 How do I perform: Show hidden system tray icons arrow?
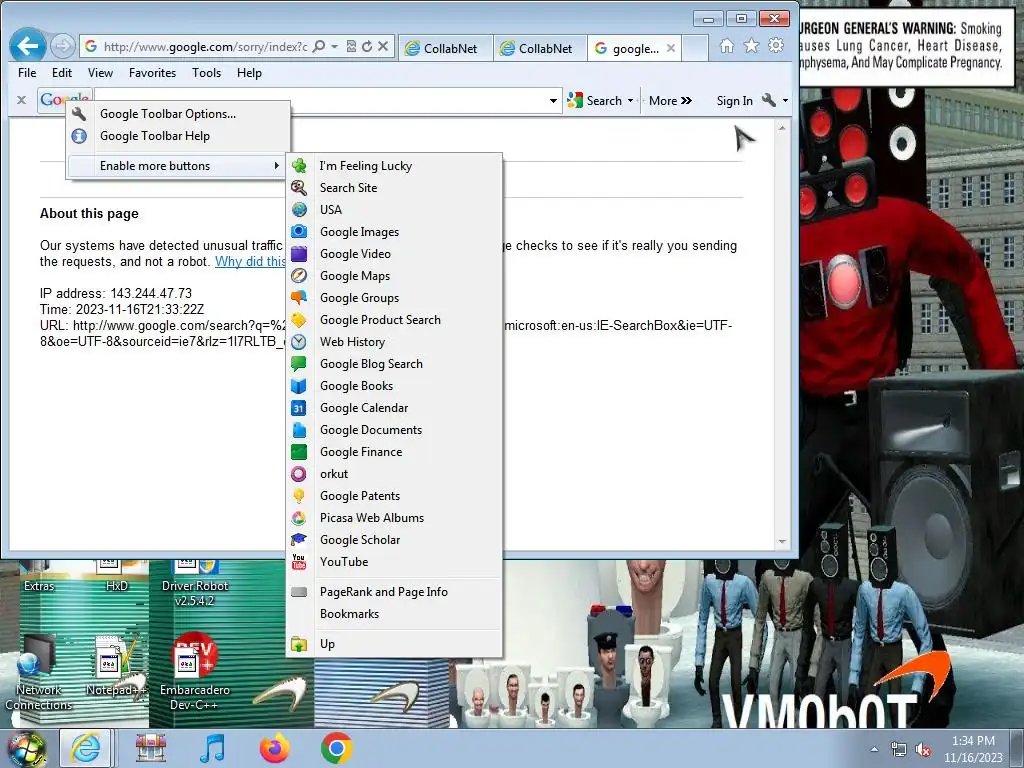click(874, 749)
